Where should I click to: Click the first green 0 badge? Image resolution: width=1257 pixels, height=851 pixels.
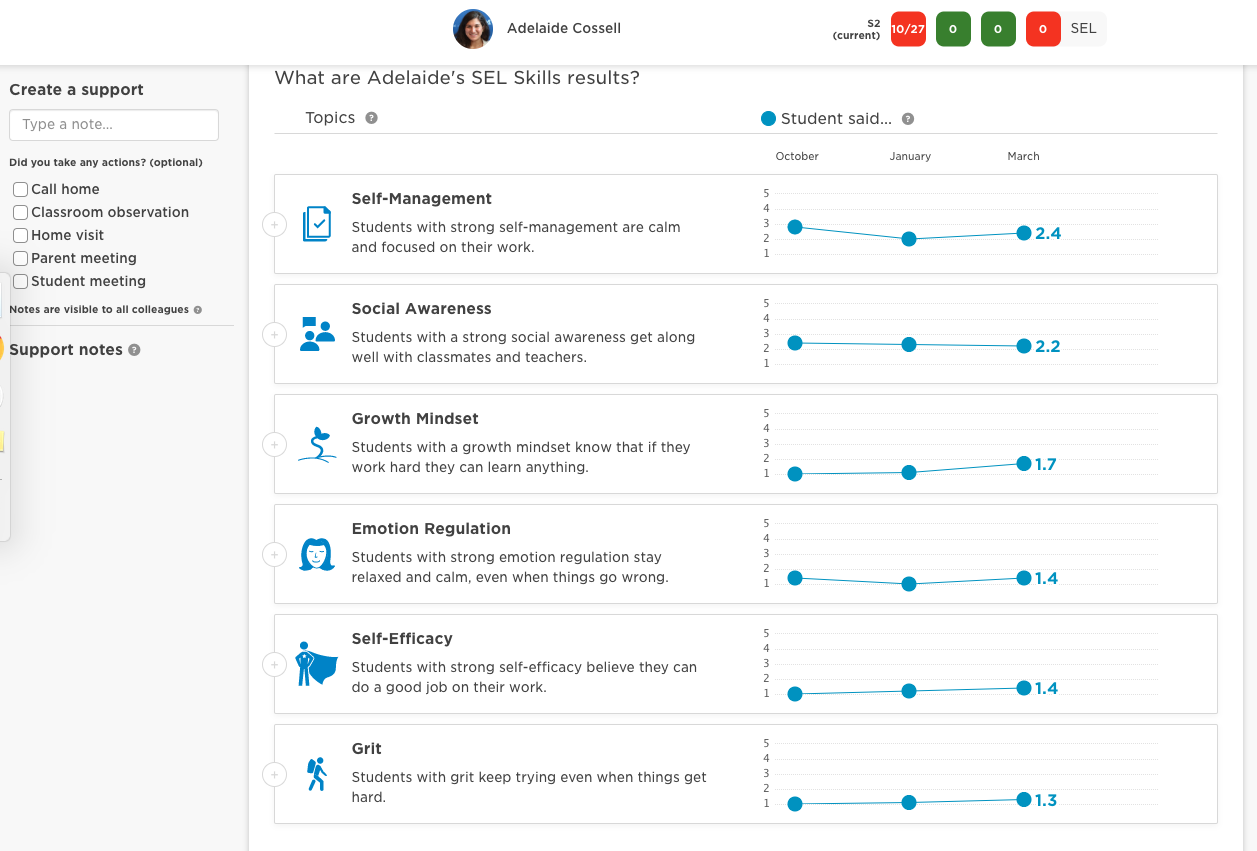click(953, 29)
